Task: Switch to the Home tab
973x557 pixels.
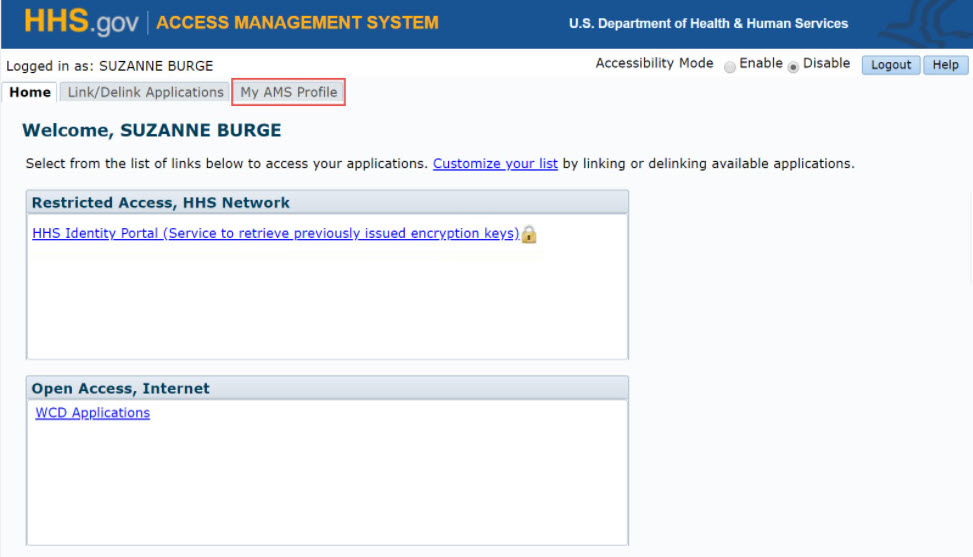Action: pyautogui.click(x=30, y=92)
